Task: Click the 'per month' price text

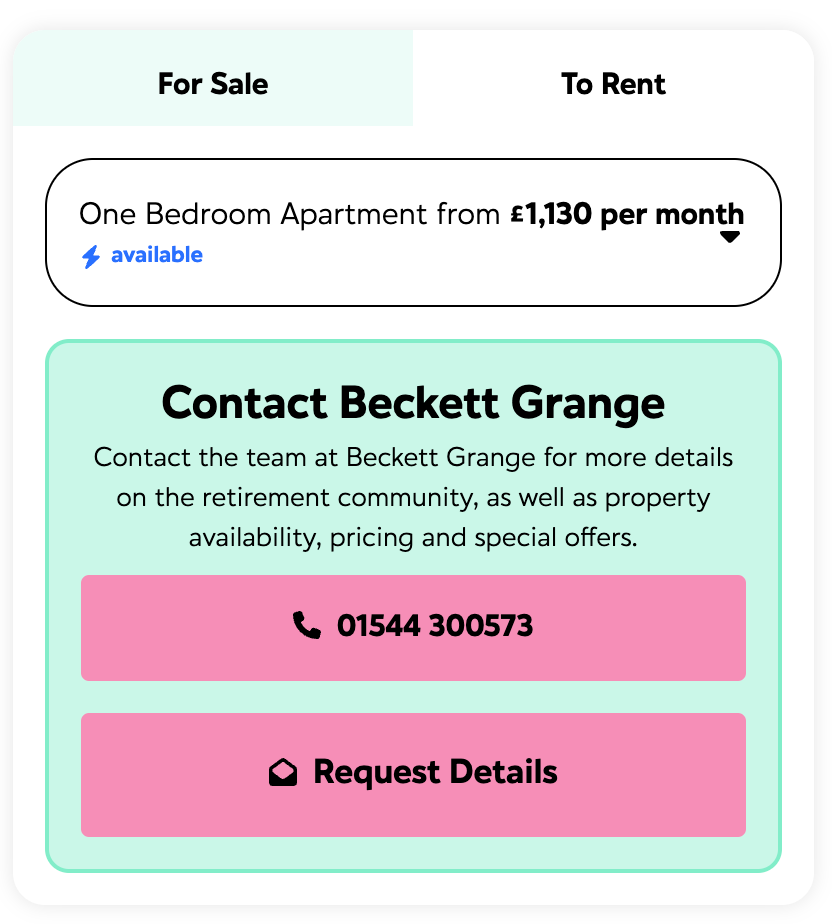Action: 671,214
